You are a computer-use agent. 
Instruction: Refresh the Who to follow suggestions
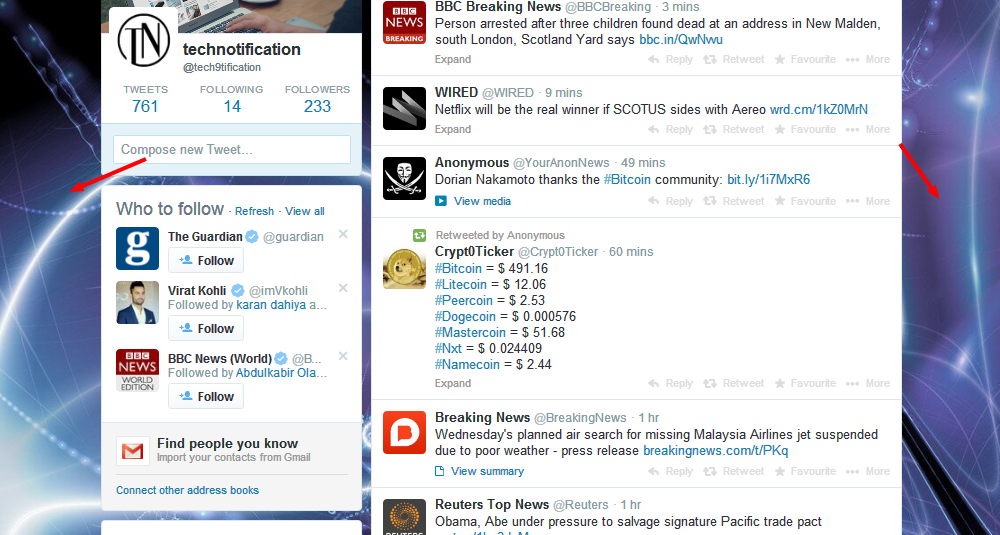(x=254, y=211)
